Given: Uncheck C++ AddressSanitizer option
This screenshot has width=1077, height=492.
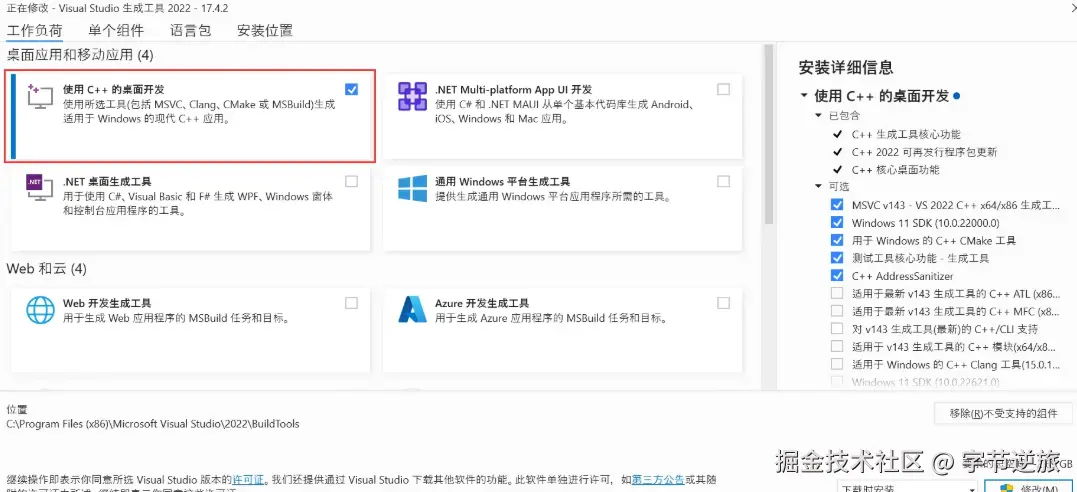Looking at the screenshot, I should coord(837,276).
